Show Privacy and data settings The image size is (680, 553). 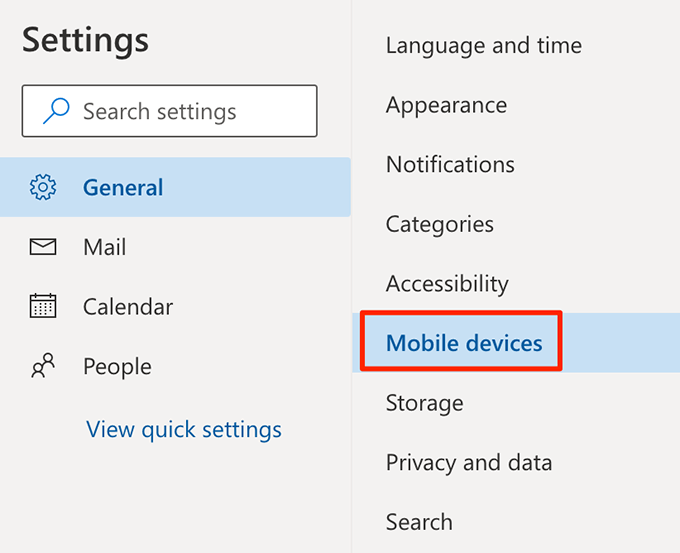[x=468, y=463]
